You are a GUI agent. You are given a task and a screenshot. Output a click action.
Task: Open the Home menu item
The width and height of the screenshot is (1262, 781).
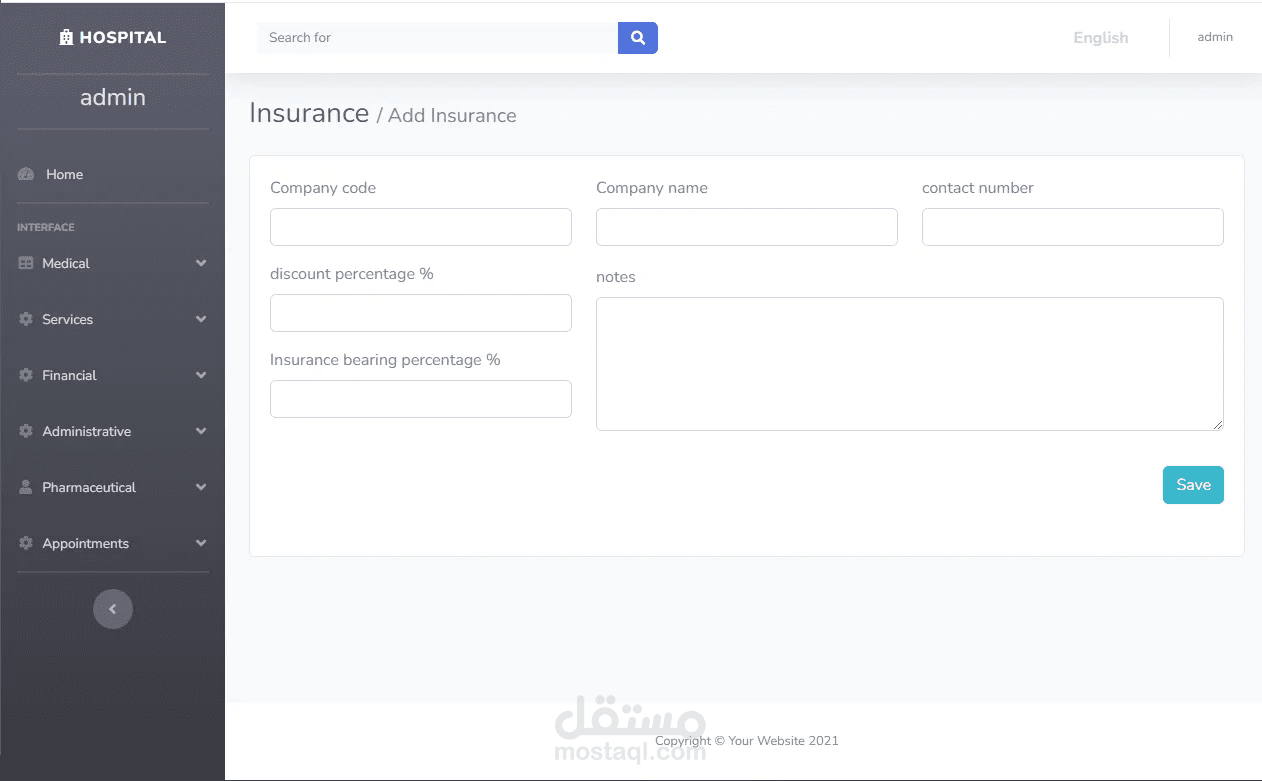tap(64, 174)
